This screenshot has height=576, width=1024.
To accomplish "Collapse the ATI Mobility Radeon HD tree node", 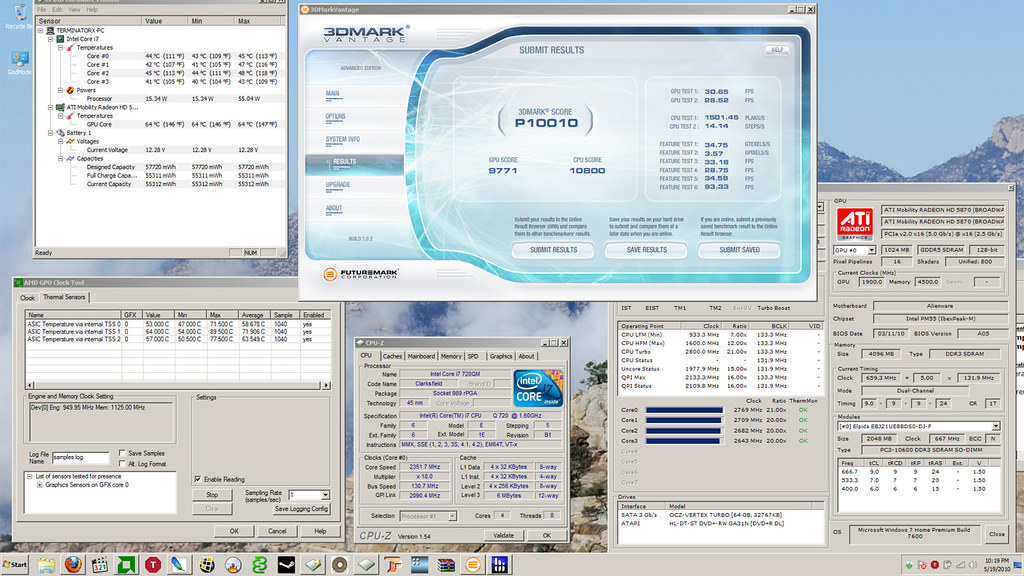I will pyautogui.click(x=50, y=107).
